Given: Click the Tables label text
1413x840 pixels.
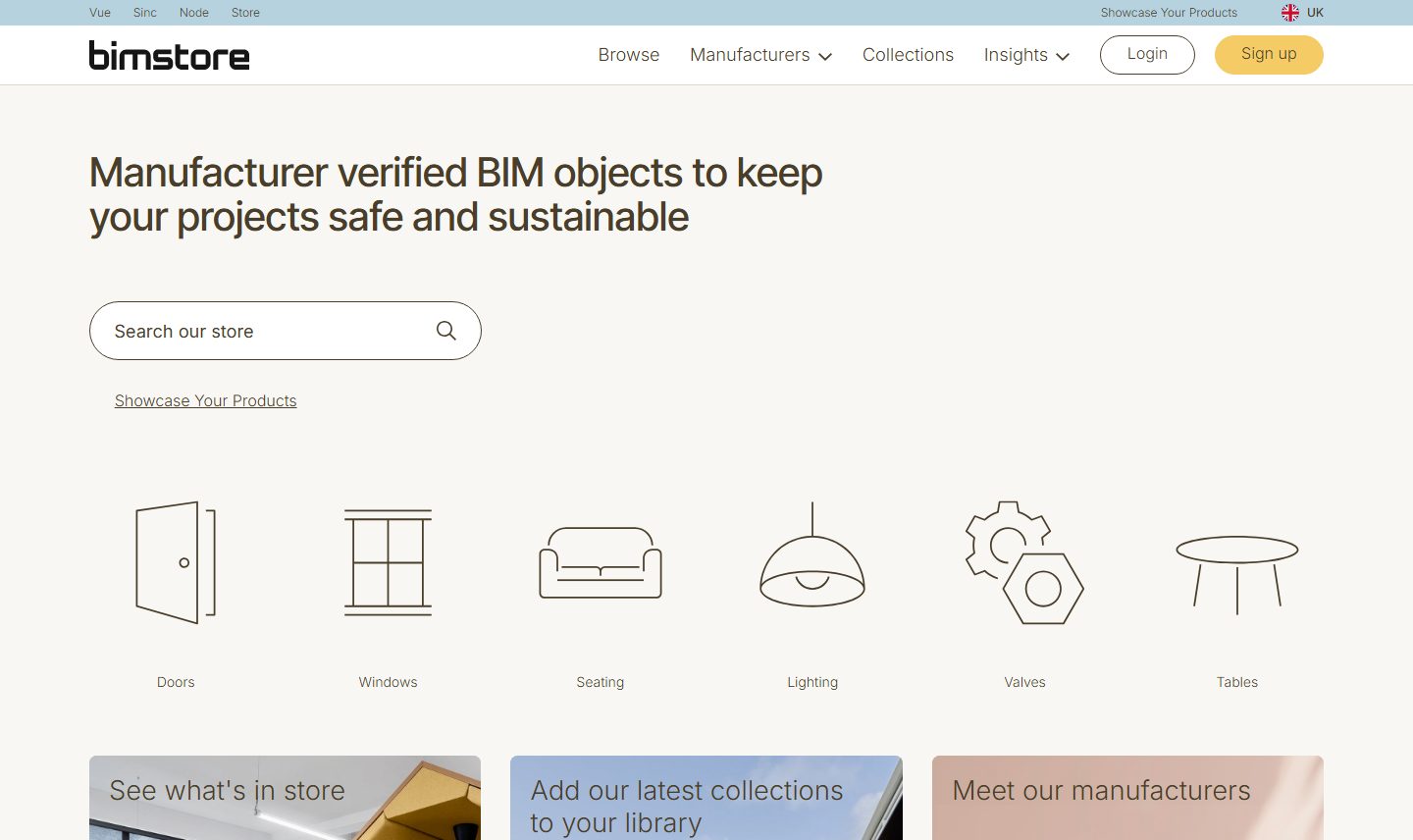Looking at the screenshot, I should click(x=1237, y=682).
